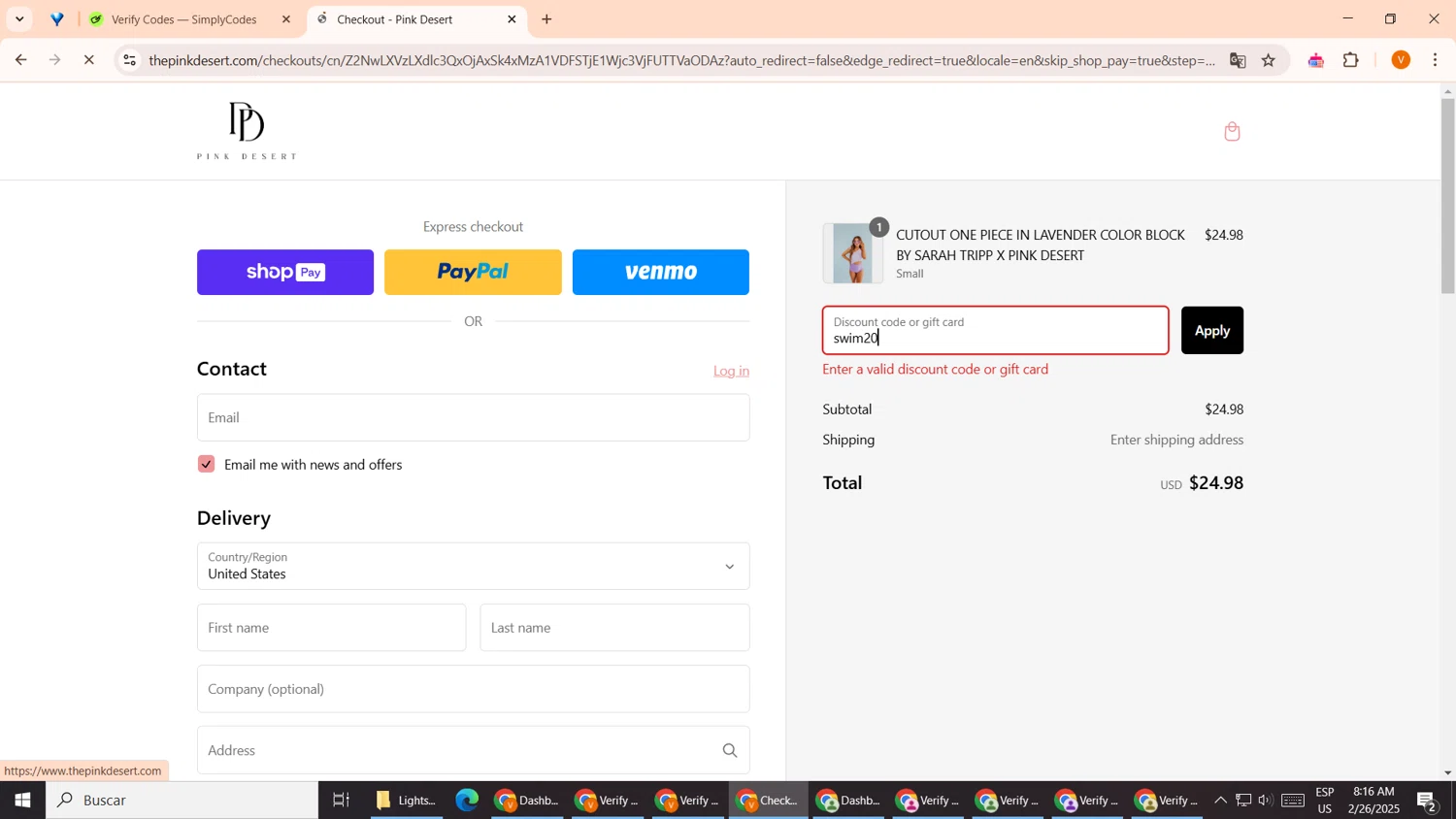Viewport: 1456px width, 819px height.
Task: Follow the Log in link
Action: [731, 371]
